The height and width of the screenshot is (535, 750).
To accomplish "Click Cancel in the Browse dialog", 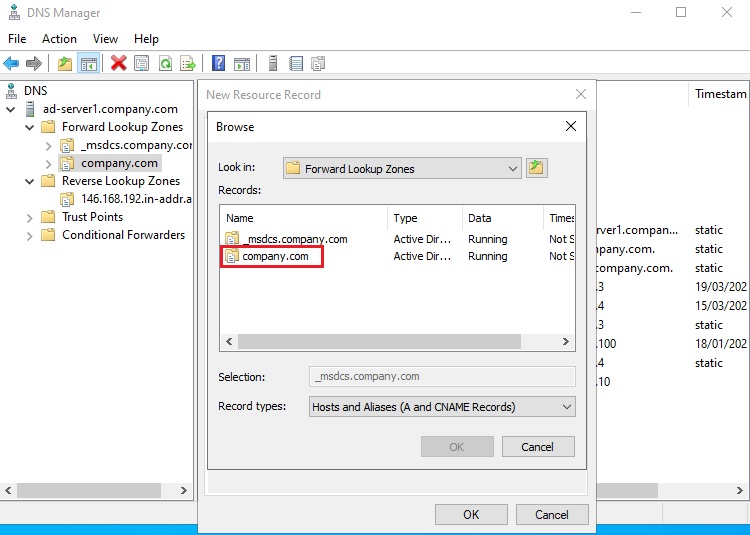I will (538, 447).
